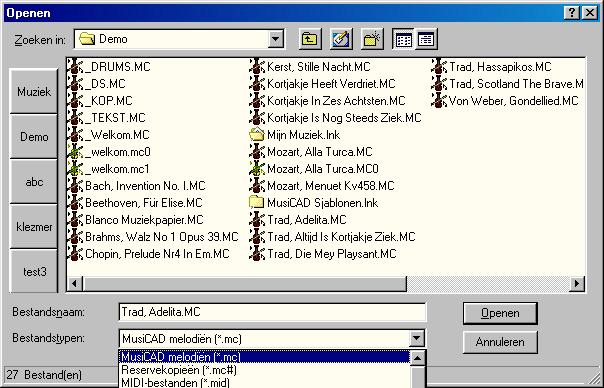Click the icon of Blanco Muziekpapier.MC
This screenshot has height=388, width=604.
coord(75,220)
